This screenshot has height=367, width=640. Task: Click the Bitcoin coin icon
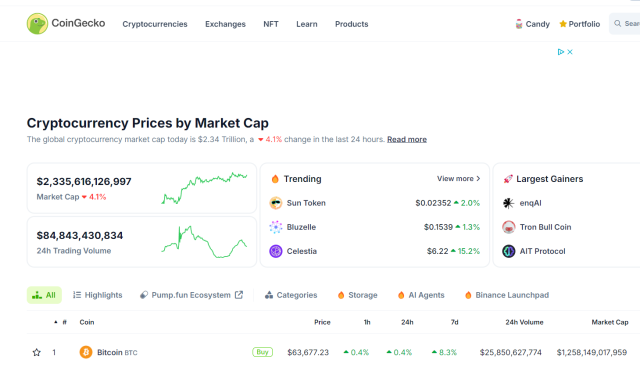[86, 352]
